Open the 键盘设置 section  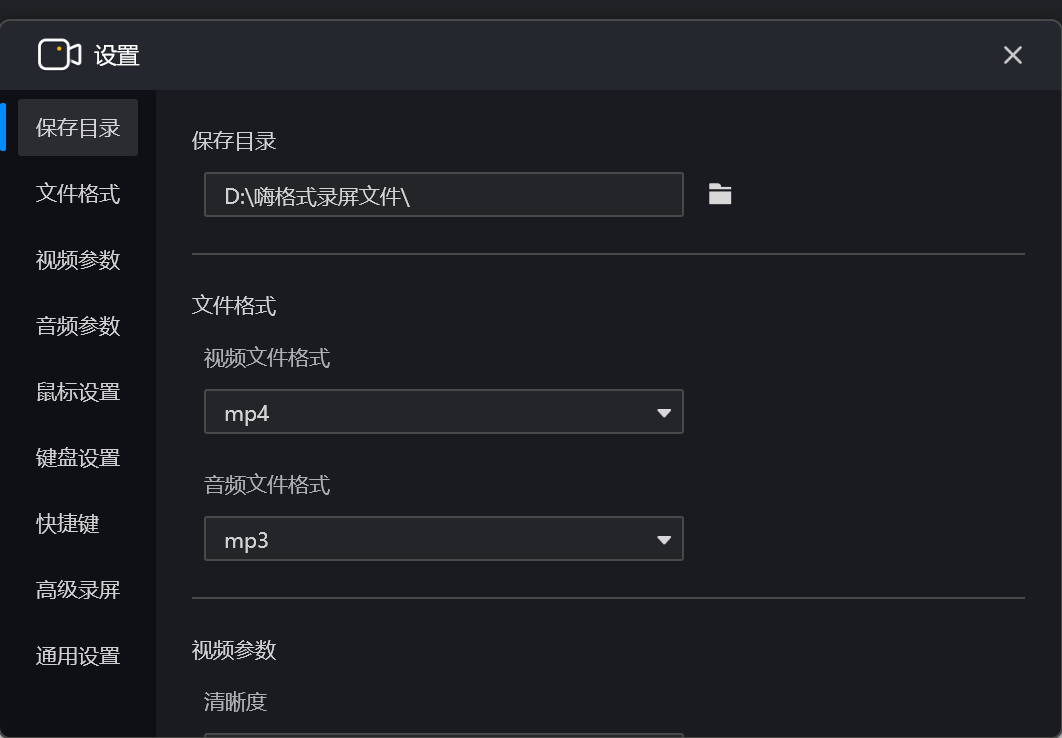click(x=78, y=457)
